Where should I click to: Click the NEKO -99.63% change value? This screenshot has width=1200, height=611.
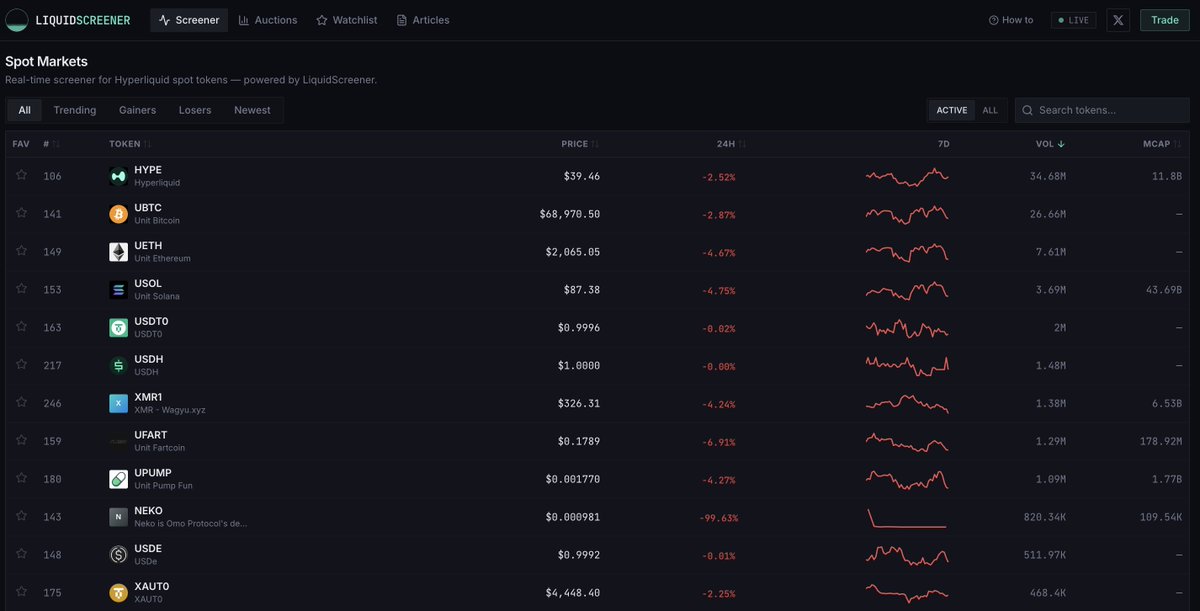click(717, 518)
